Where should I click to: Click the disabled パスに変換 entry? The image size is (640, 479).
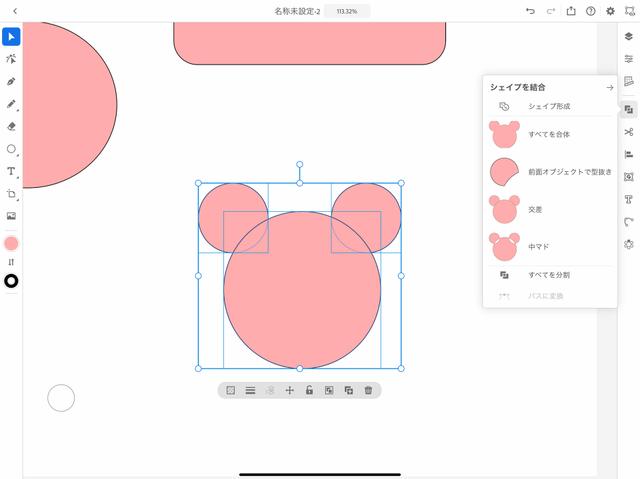coord(550,296)
